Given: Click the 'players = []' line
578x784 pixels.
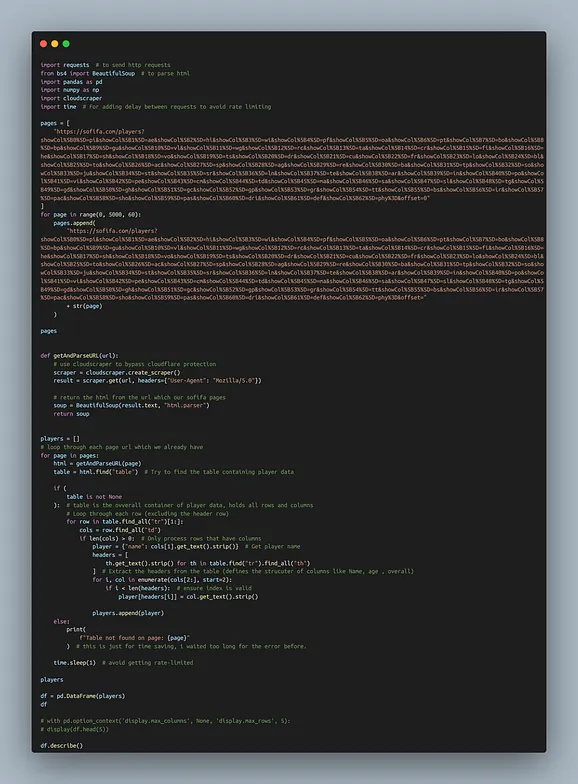Looking at the screenshot, I should [x=60, y=439].
